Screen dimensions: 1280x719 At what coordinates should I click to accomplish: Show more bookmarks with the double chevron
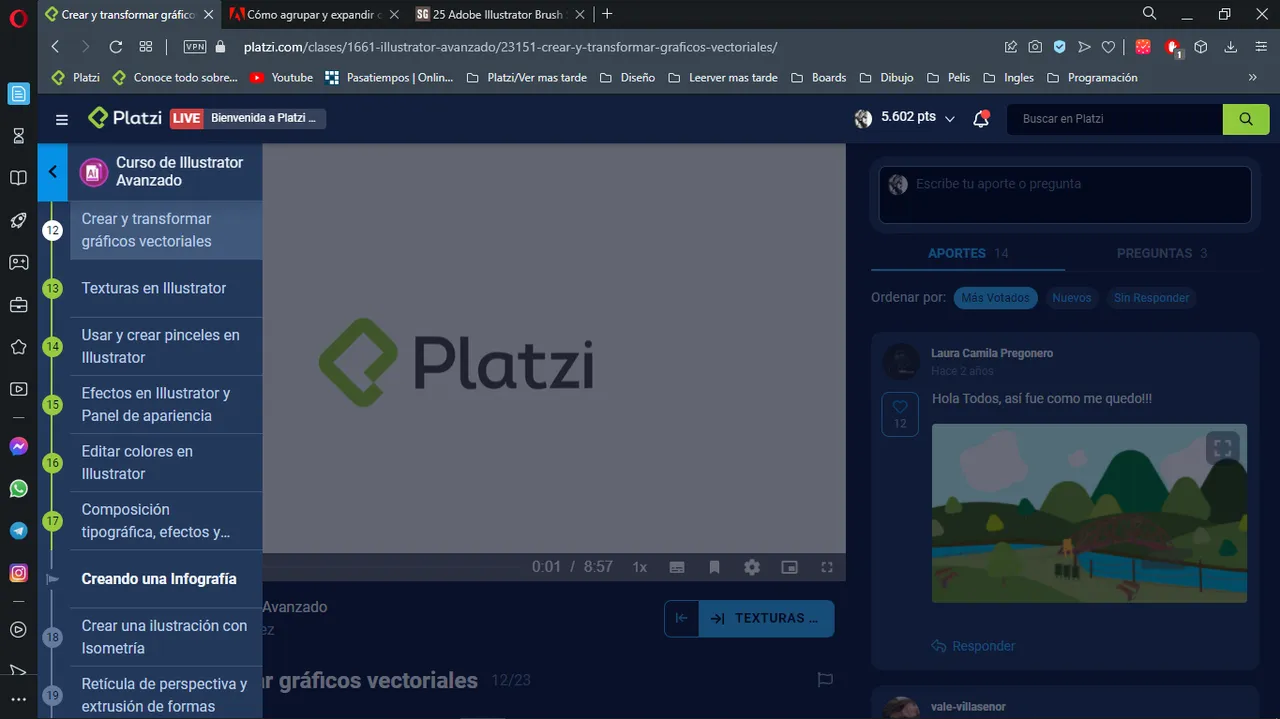[1253, 77]
